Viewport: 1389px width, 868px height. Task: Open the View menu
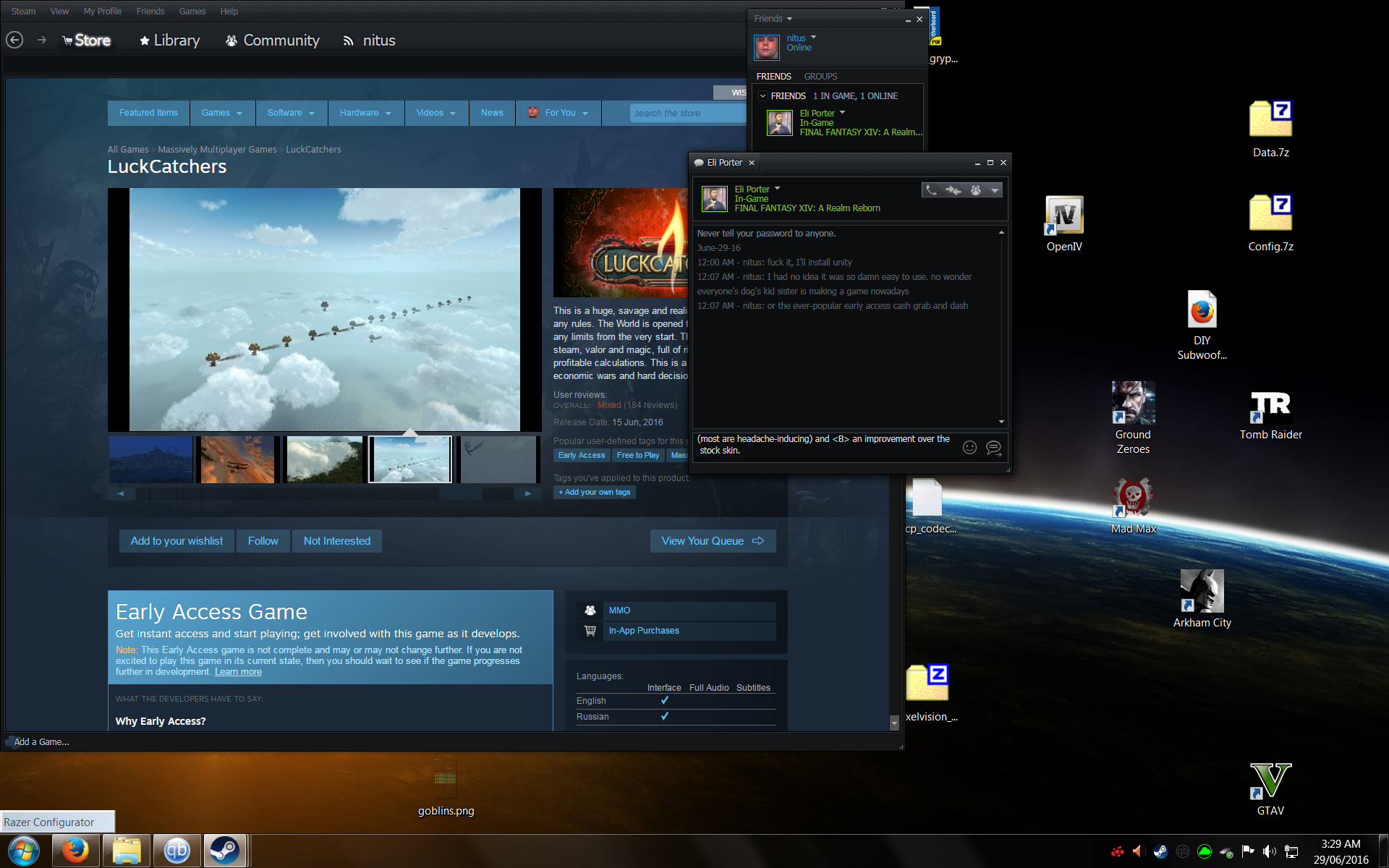tap(59, 11)
